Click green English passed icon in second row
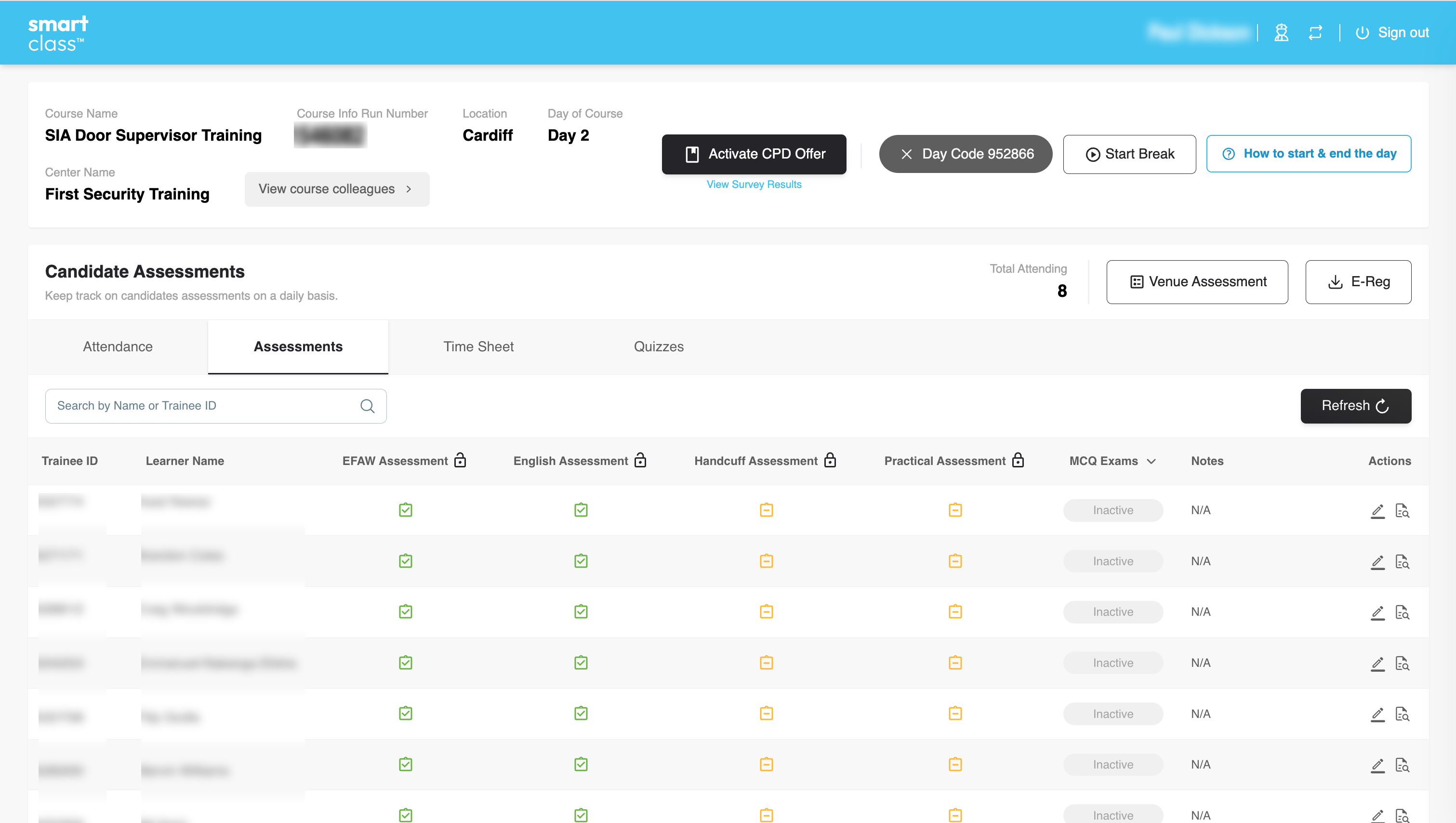1456x823 pixels. click(581, 561)
